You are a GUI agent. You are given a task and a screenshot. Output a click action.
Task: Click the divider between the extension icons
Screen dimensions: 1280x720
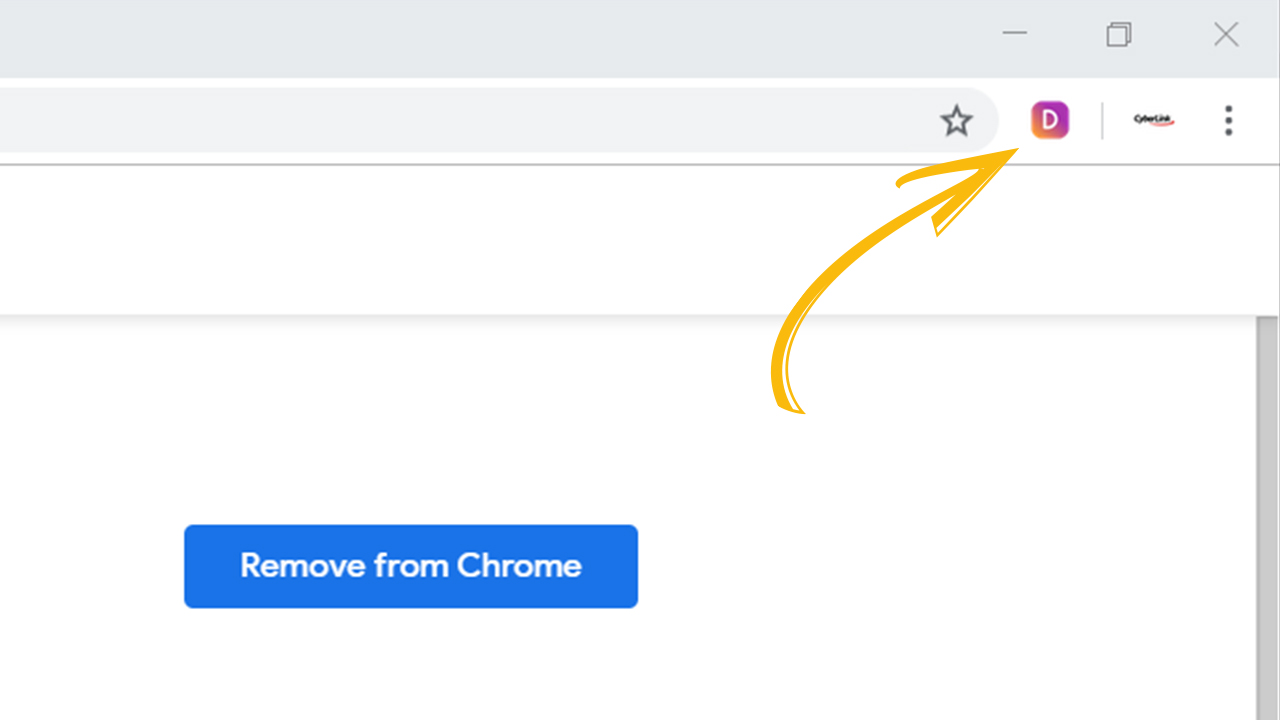point(1102,121)
